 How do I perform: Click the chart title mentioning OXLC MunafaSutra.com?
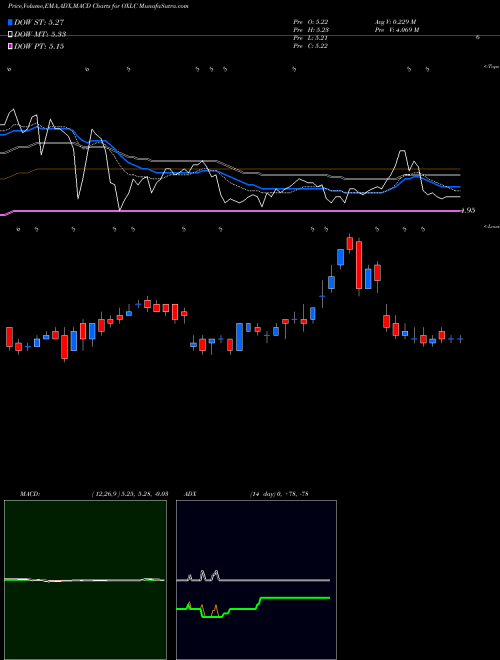pos(98,6)
